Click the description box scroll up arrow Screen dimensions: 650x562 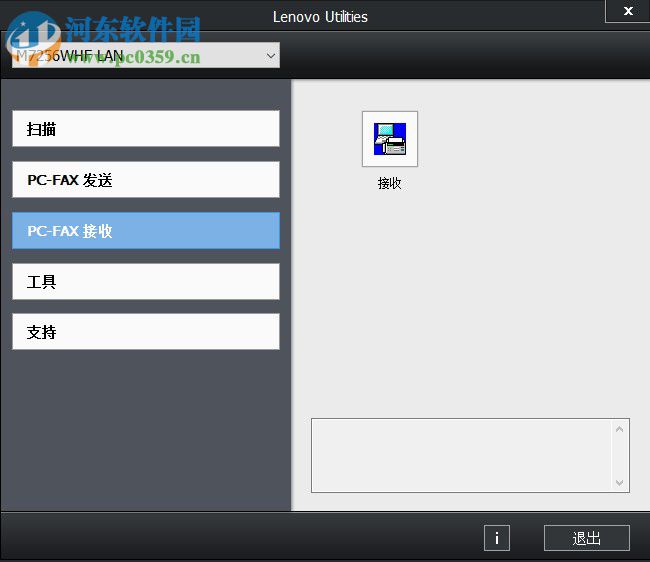[x=619, y=429]
